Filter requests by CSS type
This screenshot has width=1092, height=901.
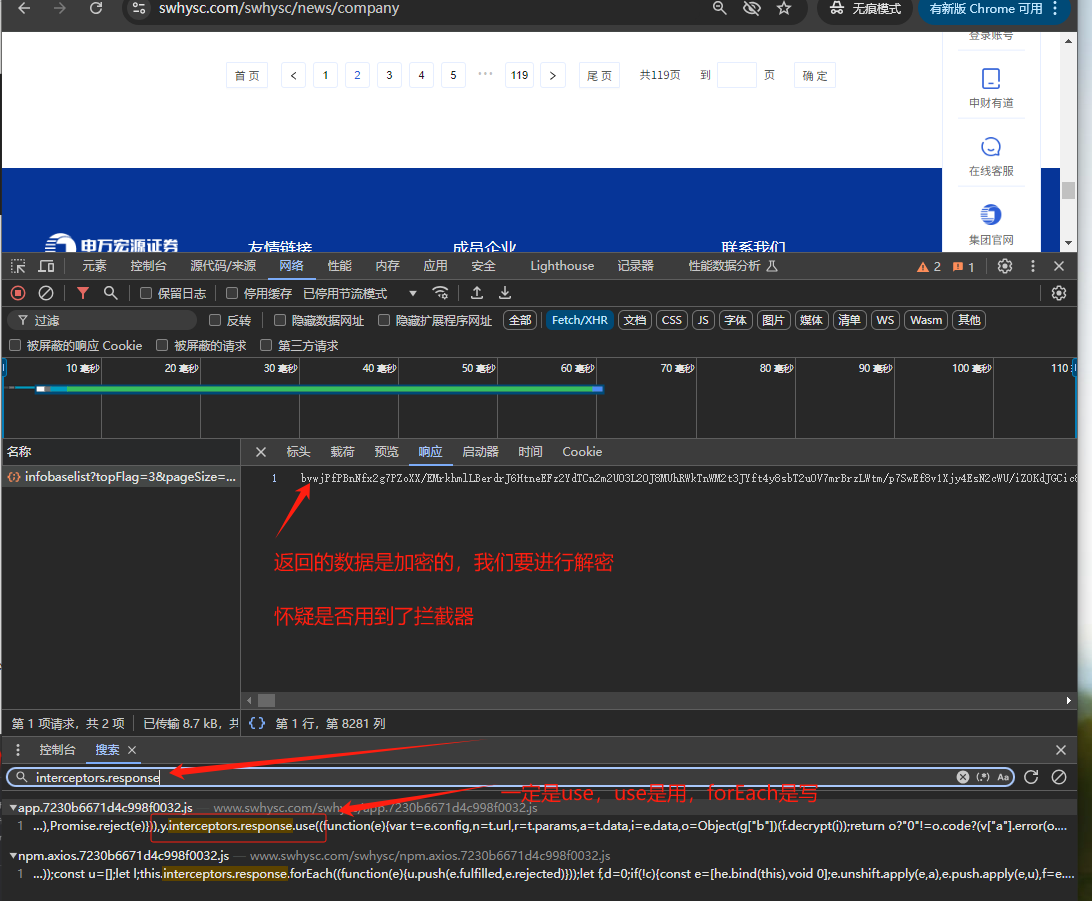[671, 320]
